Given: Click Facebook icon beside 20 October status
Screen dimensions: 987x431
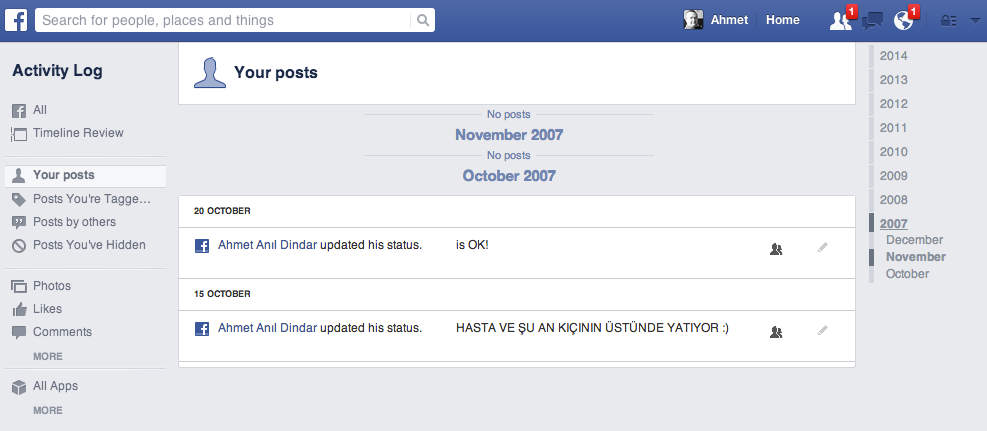Looking at the screenshot, I should [x=201, y=247].
